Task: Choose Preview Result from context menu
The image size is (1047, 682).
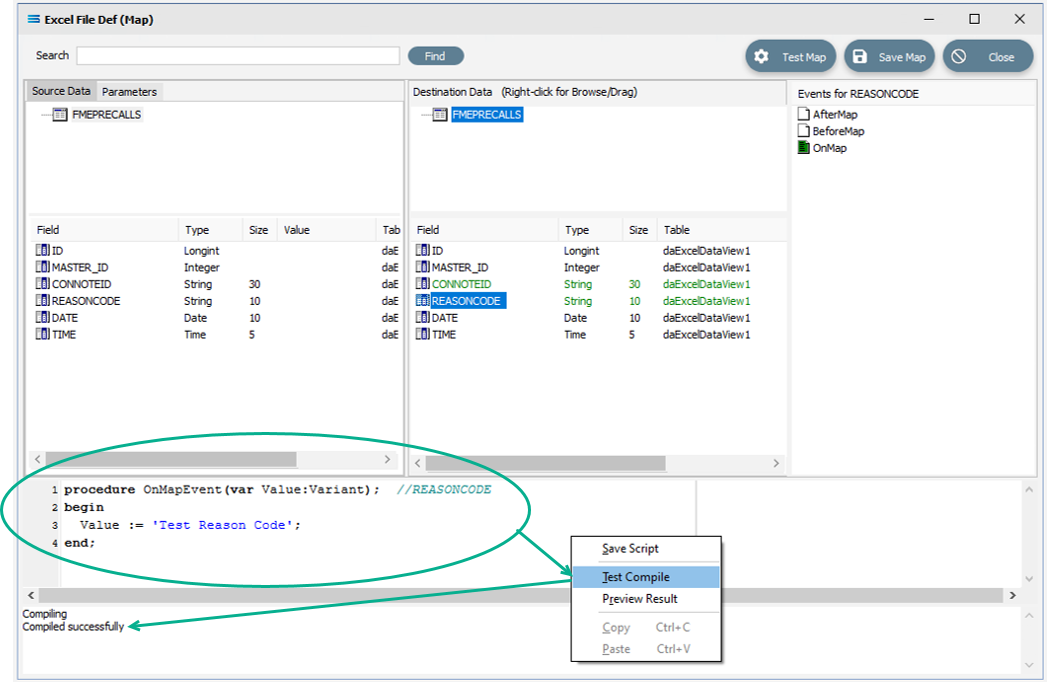Action: (x=646, y=599)
